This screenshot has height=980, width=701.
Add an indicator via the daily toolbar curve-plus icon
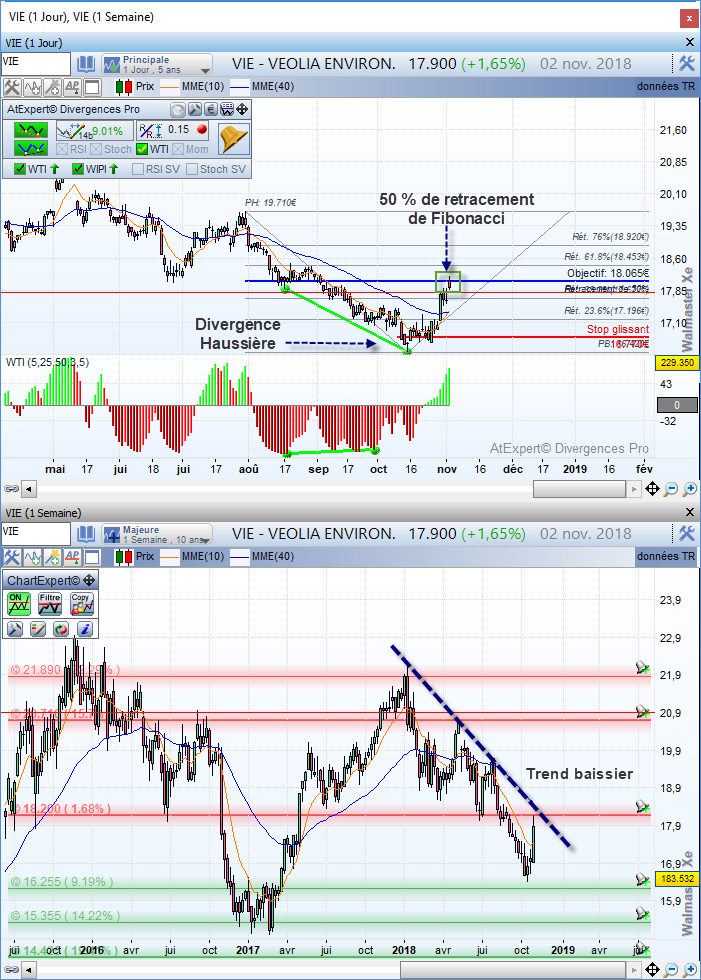[x=32, y=87]
